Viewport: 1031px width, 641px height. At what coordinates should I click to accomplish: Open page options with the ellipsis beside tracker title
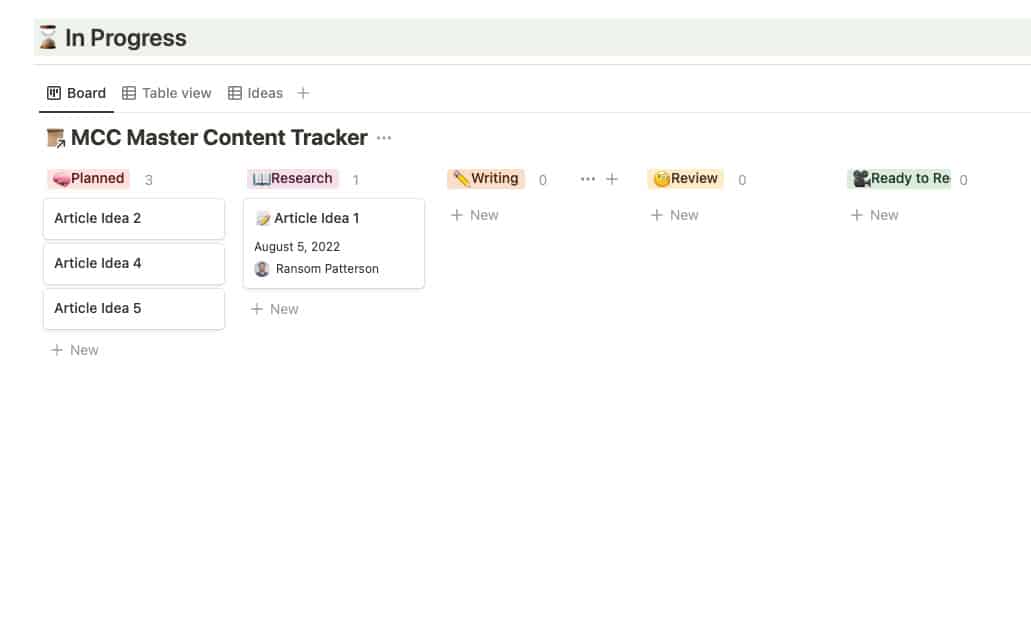coord(384,138)
